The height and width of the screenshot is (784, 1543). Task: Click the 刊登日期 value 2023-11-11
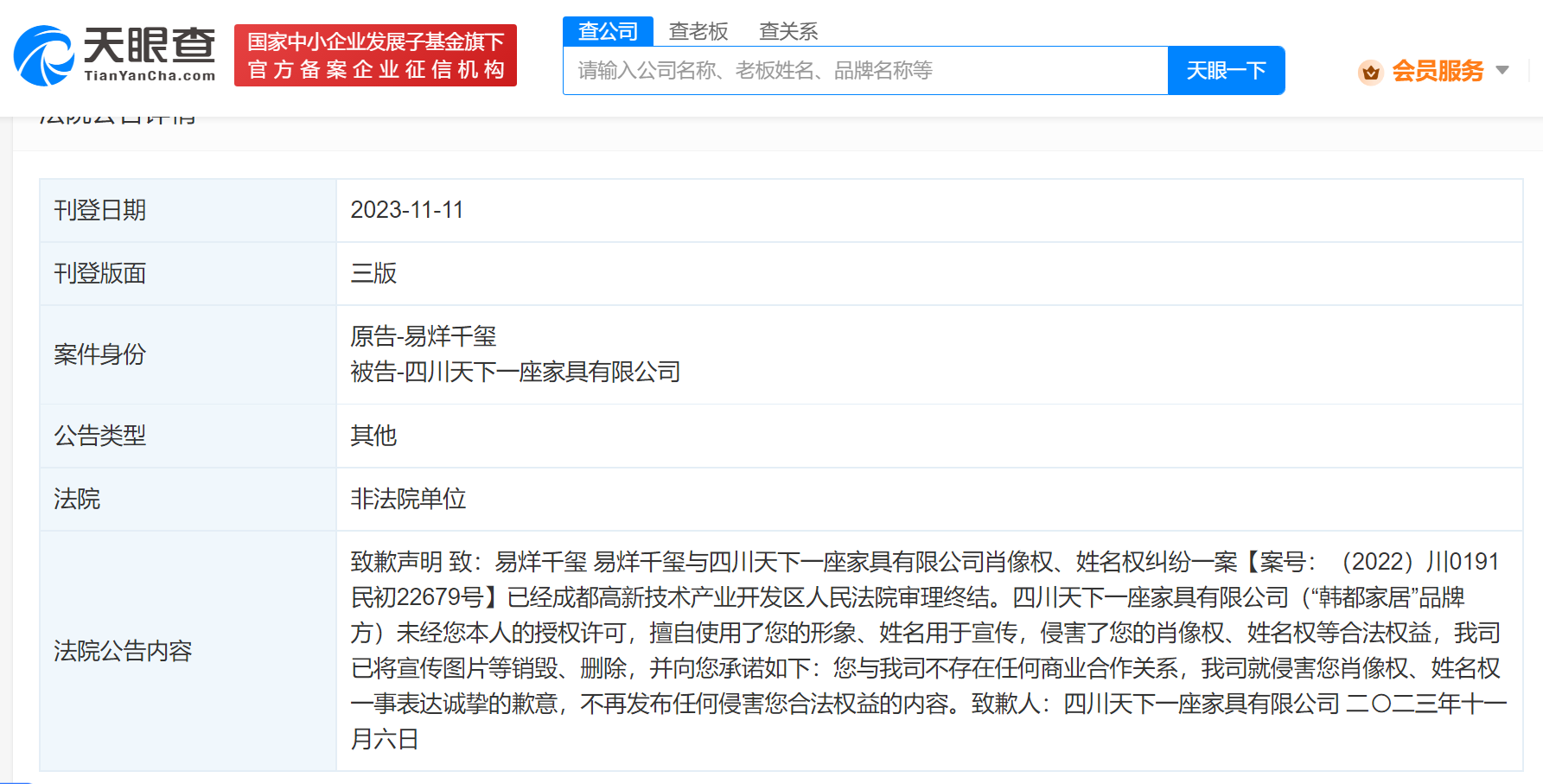point(406,210)
